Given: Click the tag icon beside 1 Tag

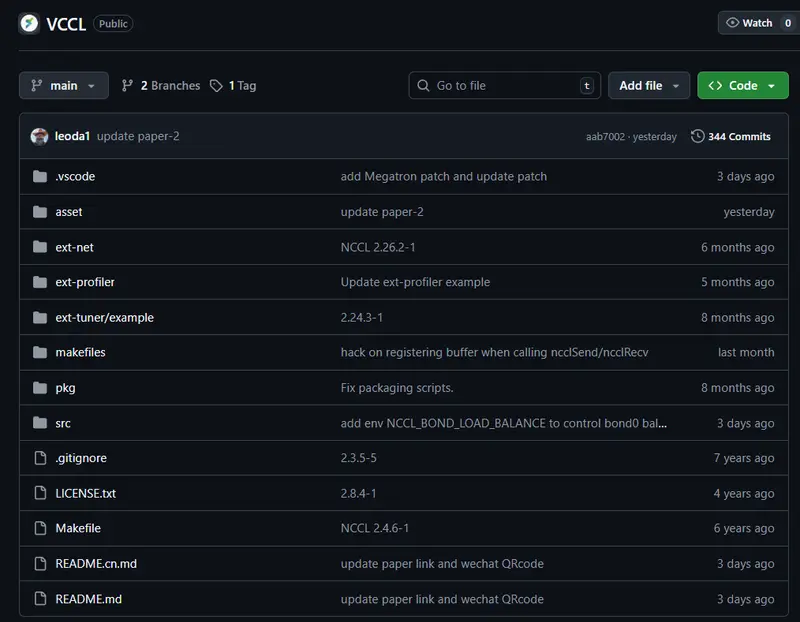Looking at the screenshot, I should click(x=216, y=86).
